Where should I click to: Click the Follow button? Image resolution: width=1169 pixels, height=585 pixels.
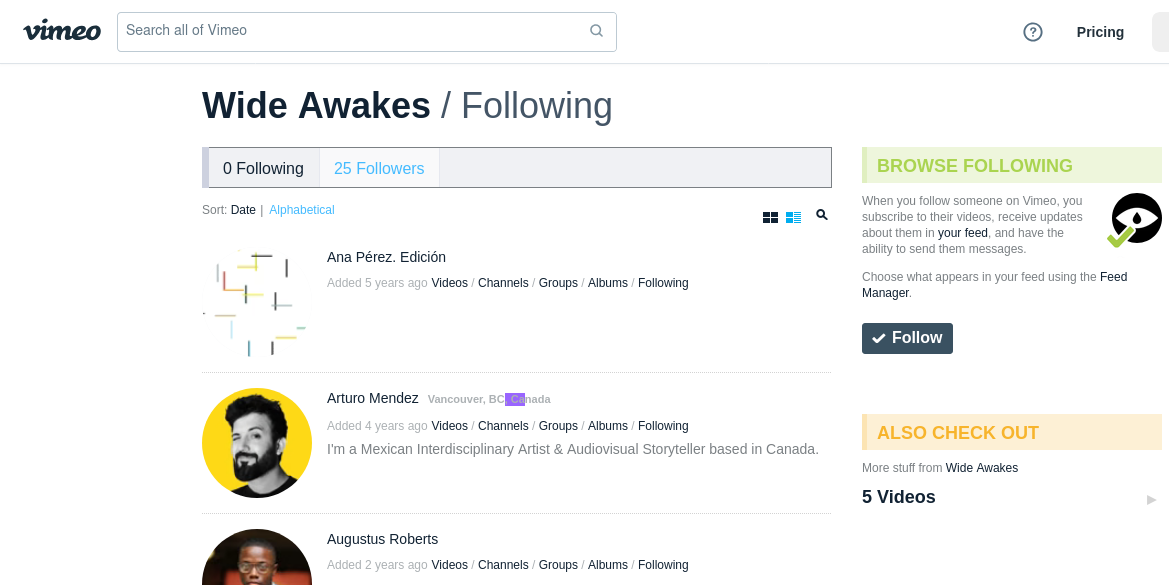pos(907,338)
